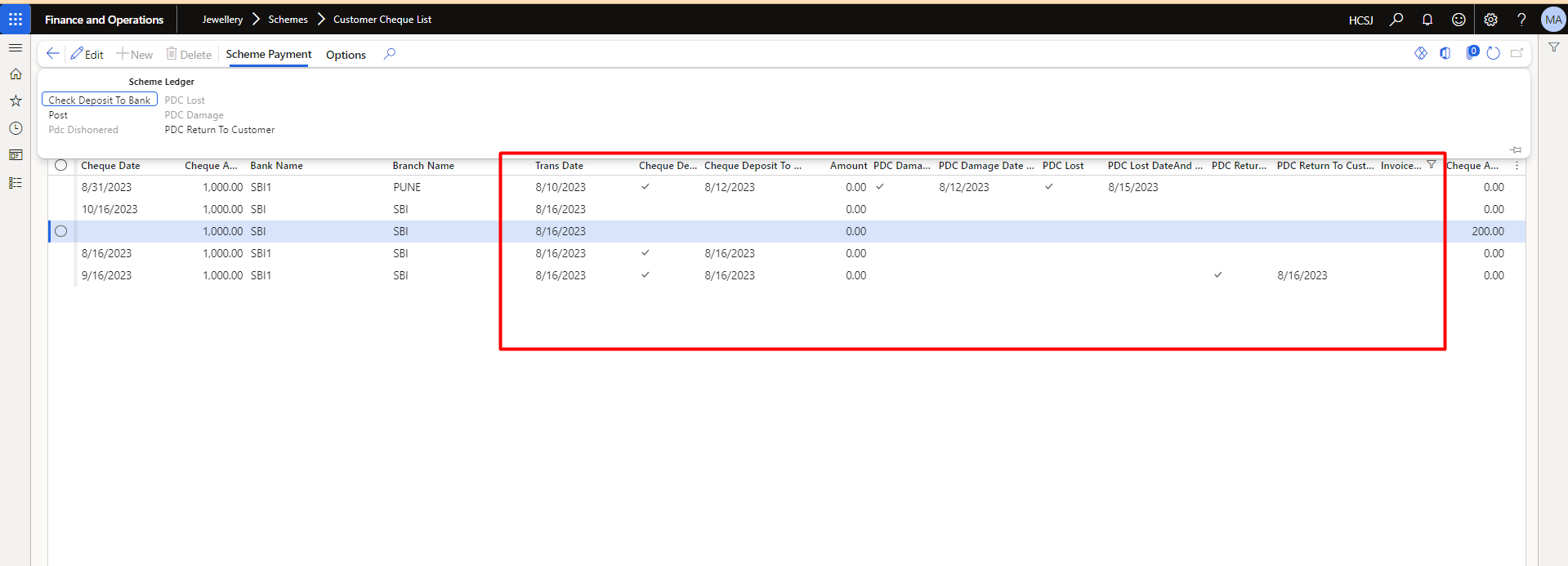1568x566 pixels.
Task: Open Trans Date column header menu
Action: (560, 166)
